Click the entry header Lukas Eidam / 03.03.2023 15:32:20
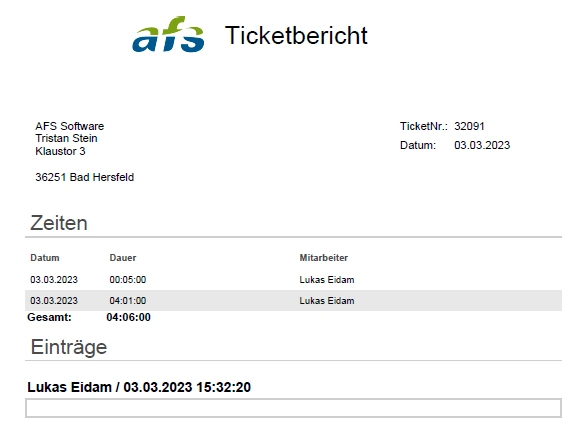 pos(139,387)
